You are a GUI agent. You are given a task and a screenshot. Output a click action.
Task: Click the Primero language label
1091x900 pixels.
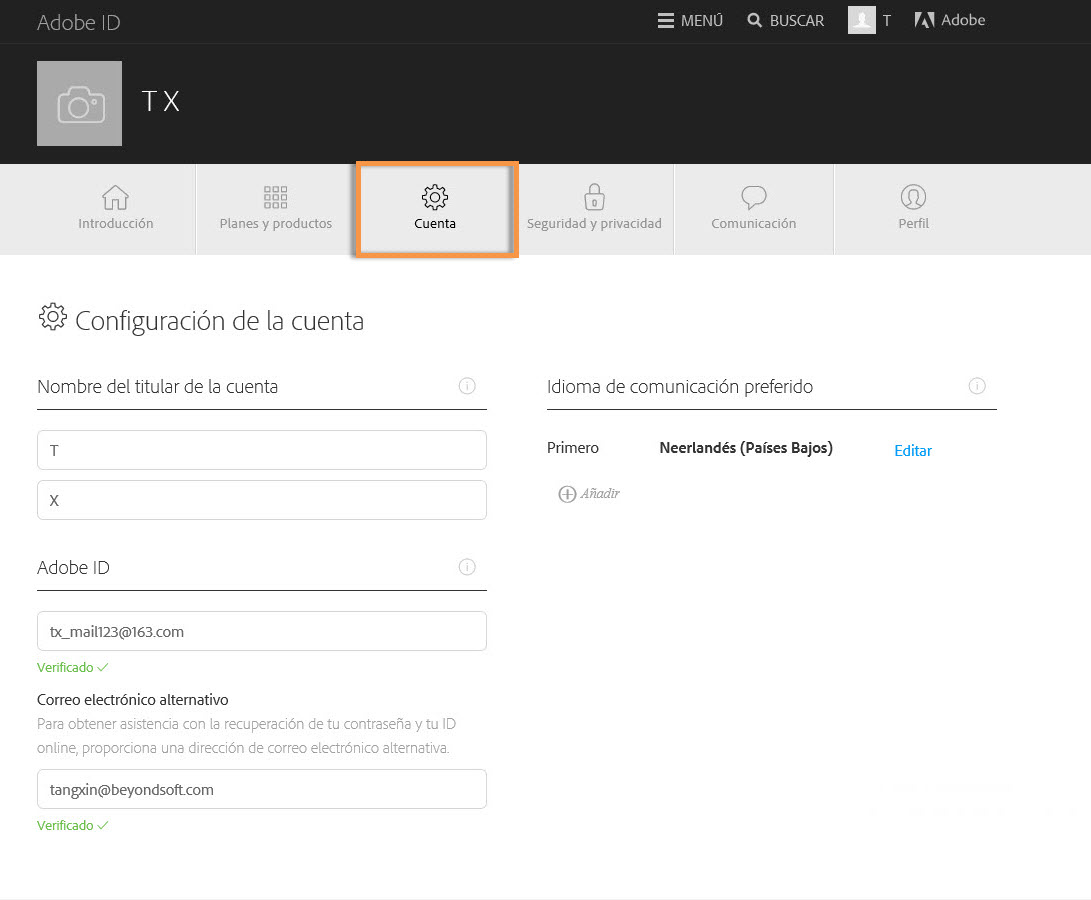(x=573, y=448)
